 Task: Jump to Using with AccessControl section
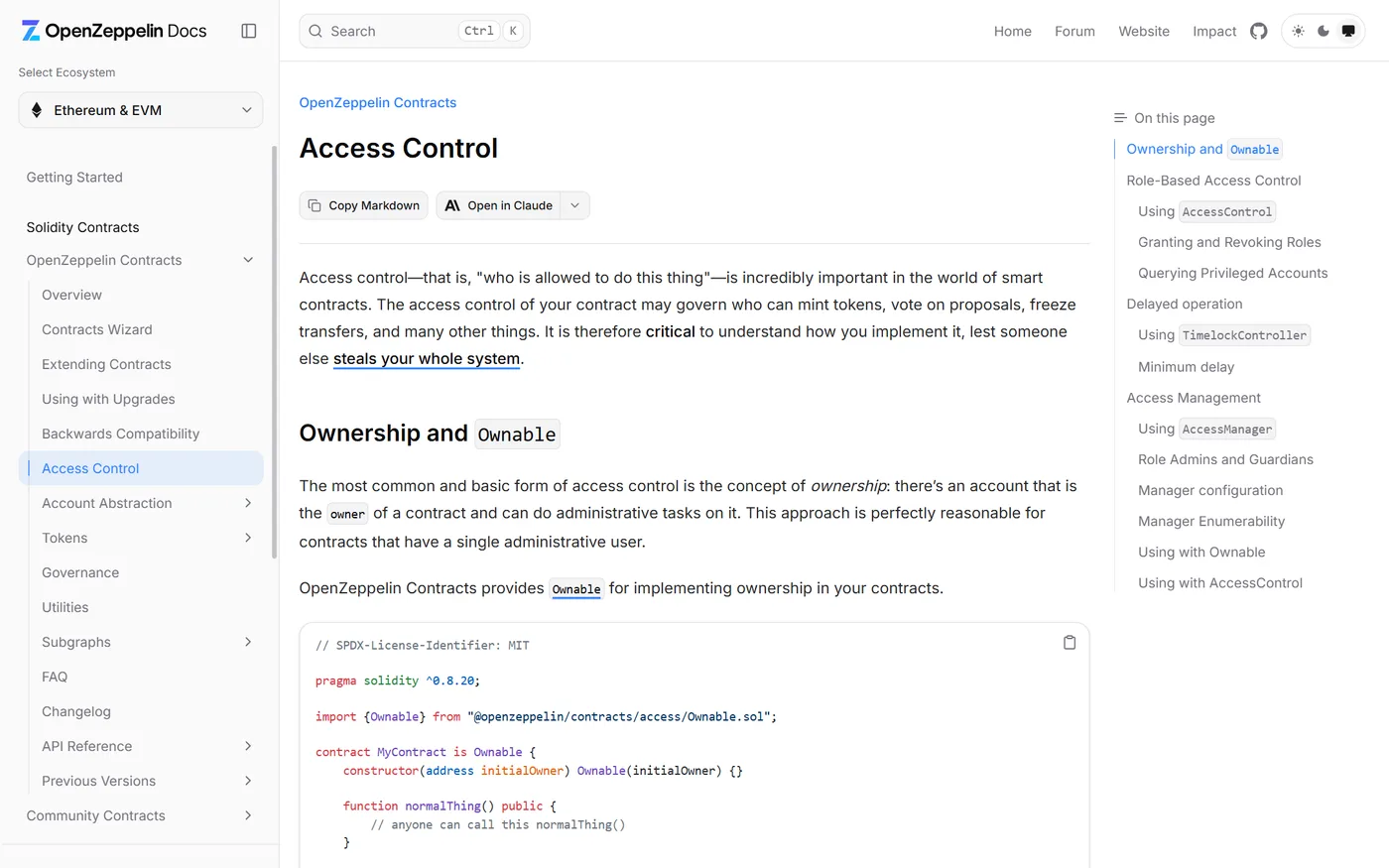click(x=1220, y=583)
